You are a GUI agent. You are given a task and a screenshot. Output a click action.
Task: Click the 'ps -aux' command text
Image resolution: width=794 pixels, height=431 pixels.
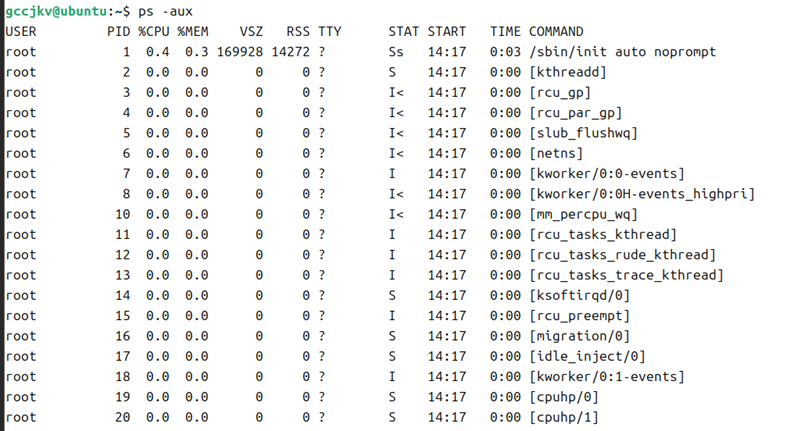(x=166, y=11)
